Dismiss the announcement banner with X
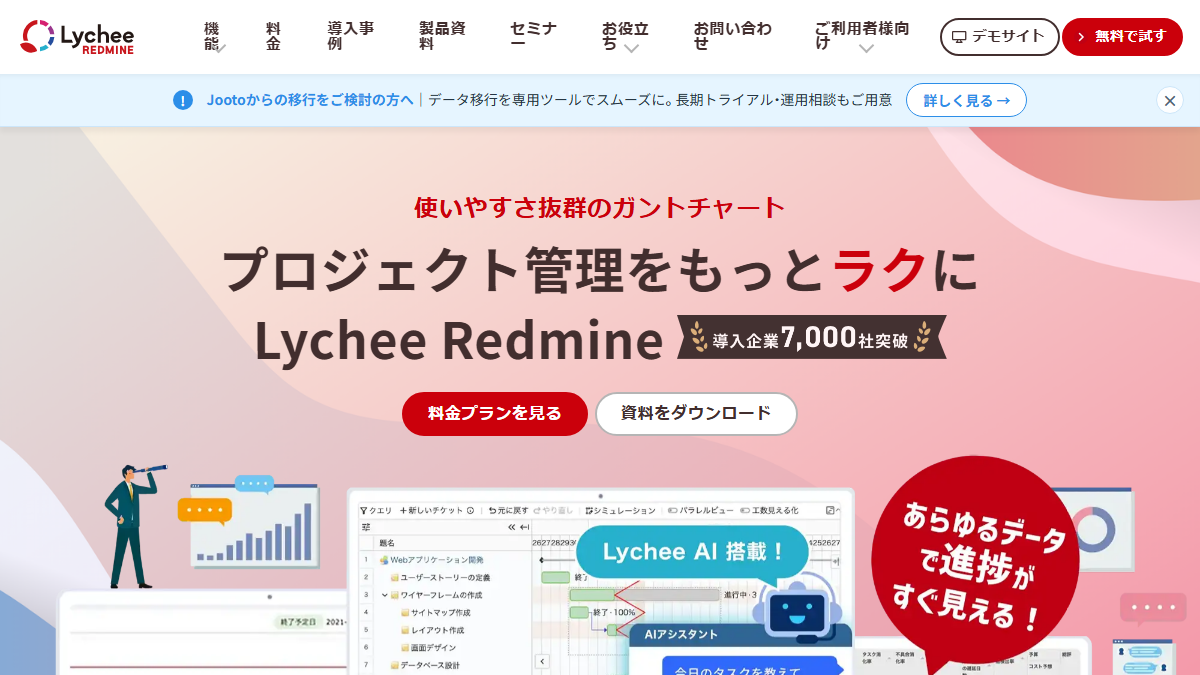 (x=1170, y=100)
